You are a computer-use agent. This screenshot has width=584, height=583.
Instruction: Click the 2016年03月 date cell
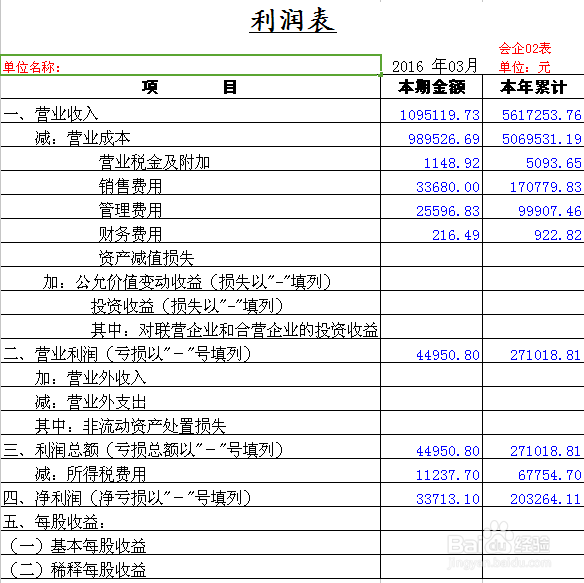click(x=435, y=66)
